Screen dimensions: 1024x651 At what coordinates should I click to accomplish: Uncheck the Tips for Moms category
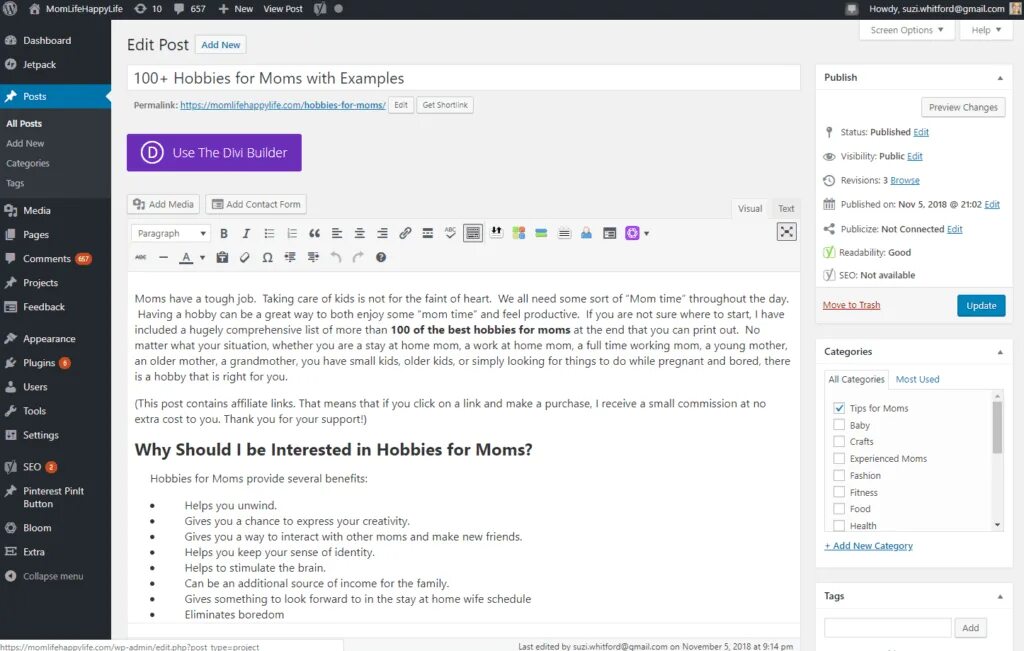(839, 408)
